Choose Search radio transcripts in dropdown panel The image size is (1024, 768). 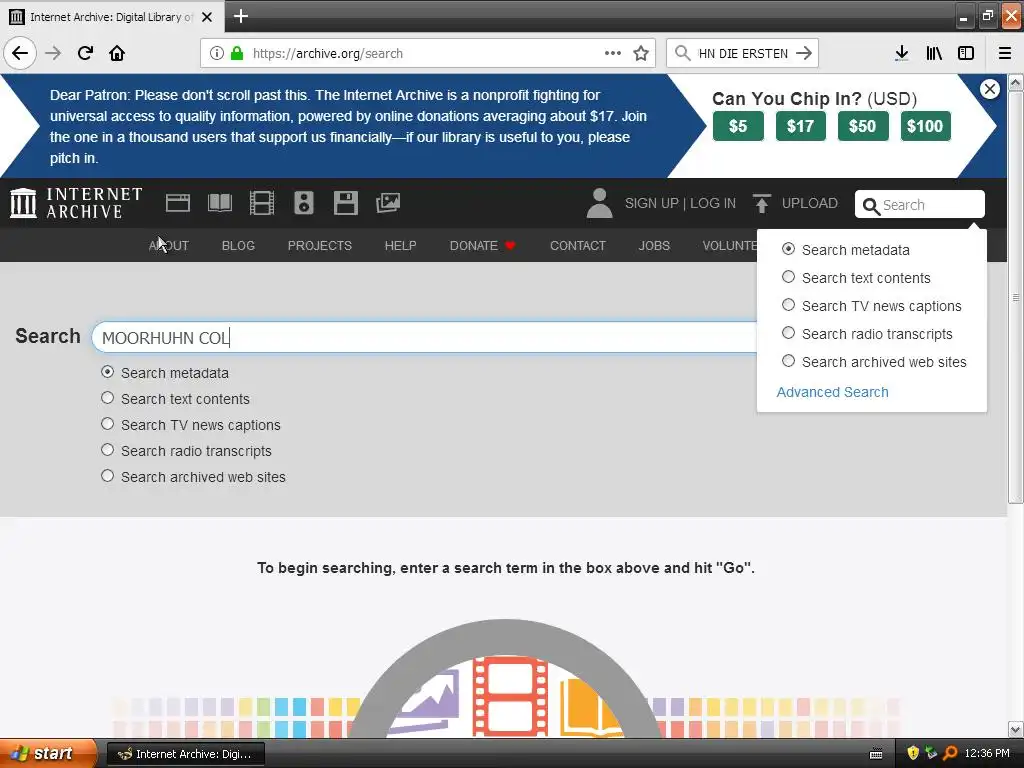point(789,334)
